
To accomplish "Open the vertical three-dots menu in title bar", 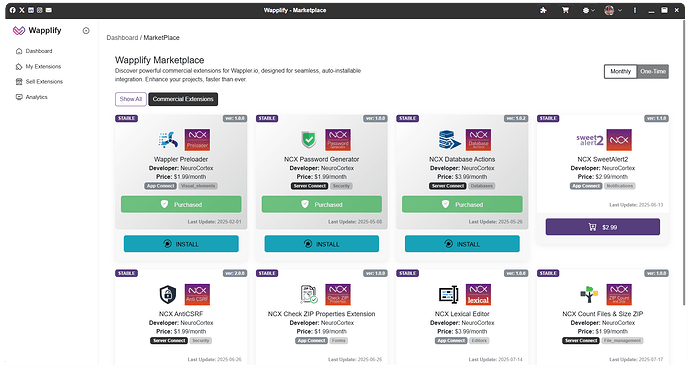I will [635, 10].
